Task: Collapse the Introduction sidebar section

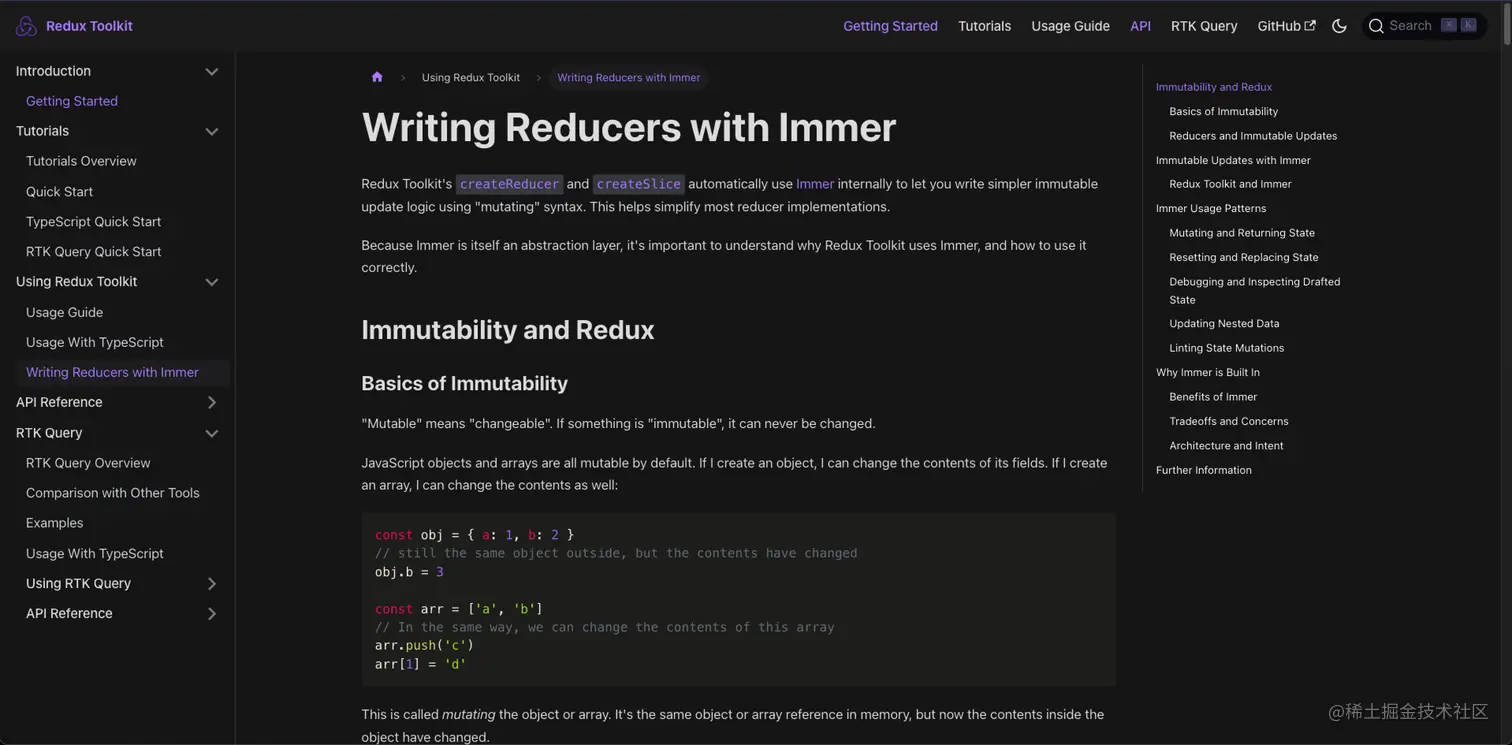Action: (212, 71)
